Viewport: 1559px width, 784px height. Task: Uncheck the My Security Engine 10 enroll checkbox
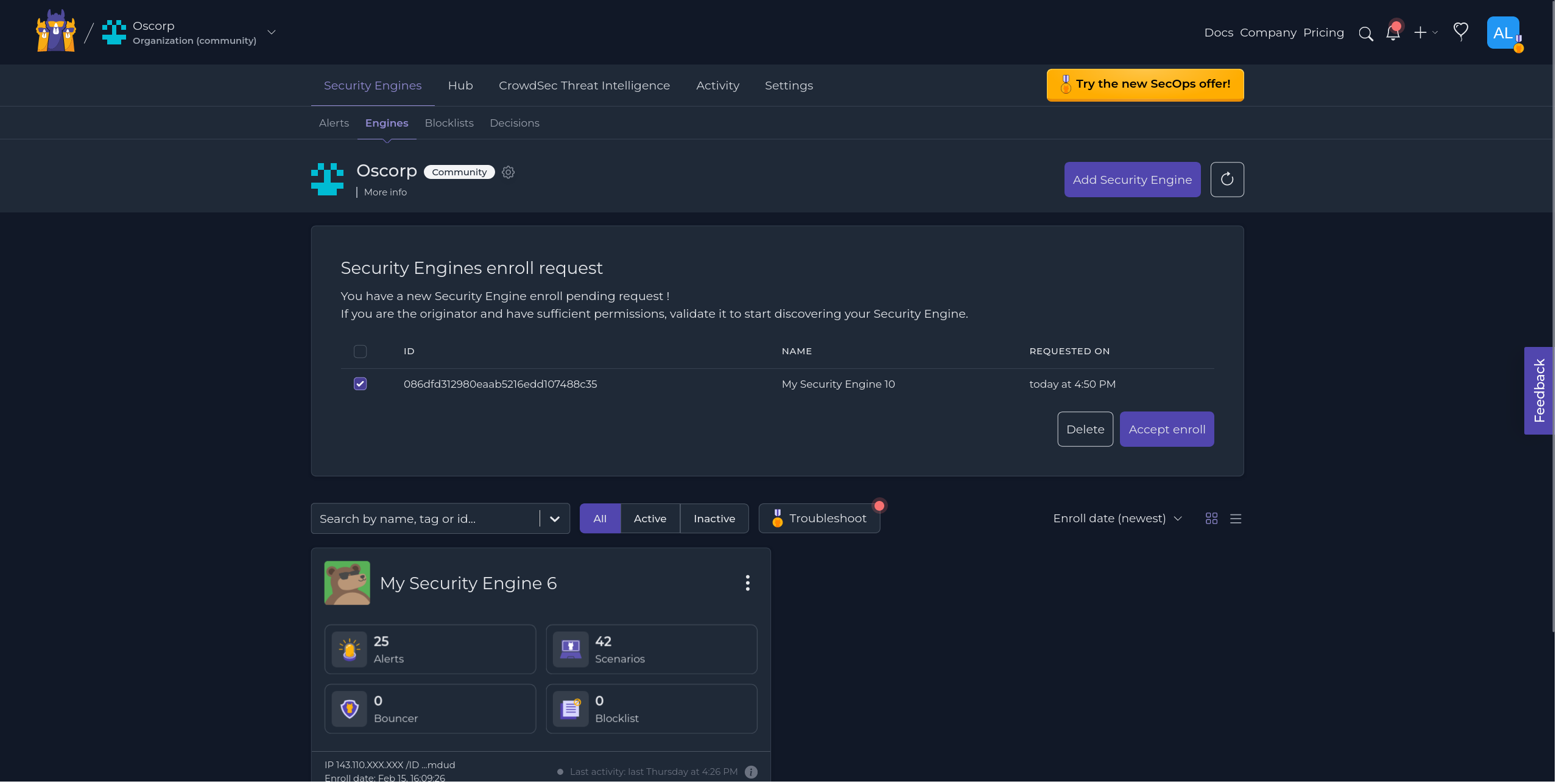360,383
